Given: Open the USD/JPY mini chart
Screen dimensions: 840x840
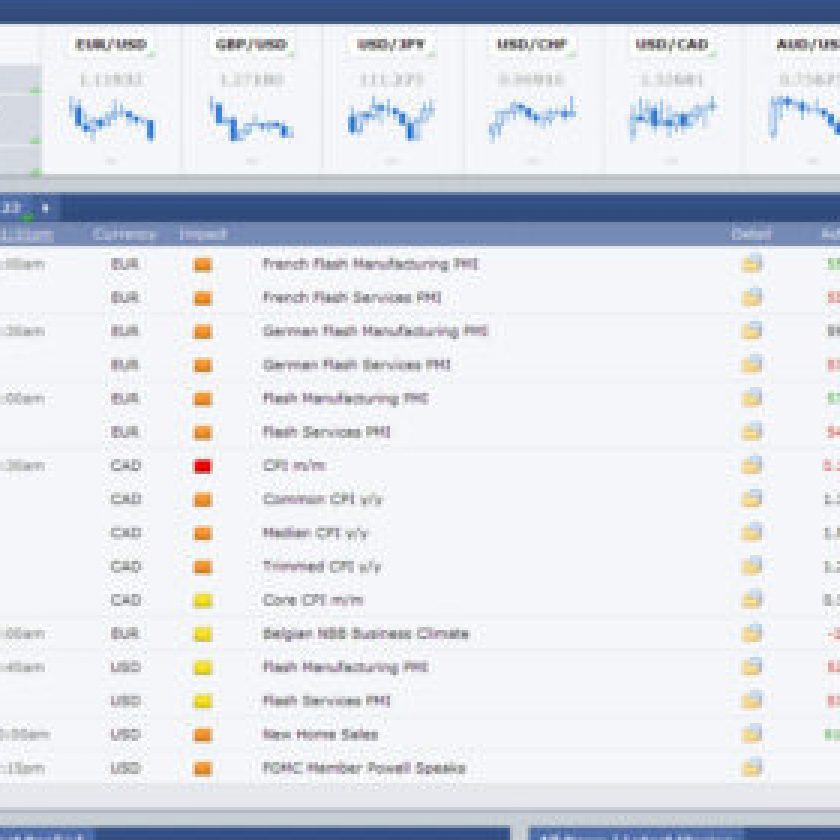Looking at the screenshot, I should click(x=391, y=118).
